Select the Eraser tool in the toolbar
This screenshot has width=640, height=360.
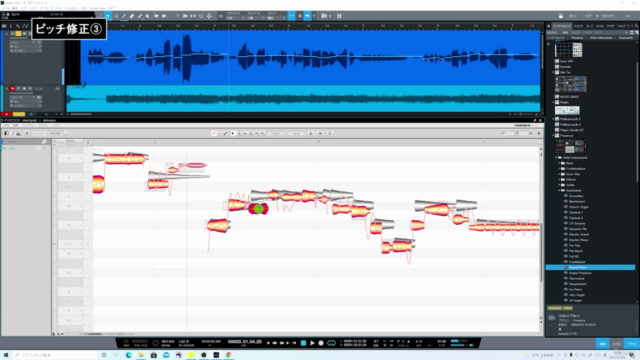click(132, 16)
